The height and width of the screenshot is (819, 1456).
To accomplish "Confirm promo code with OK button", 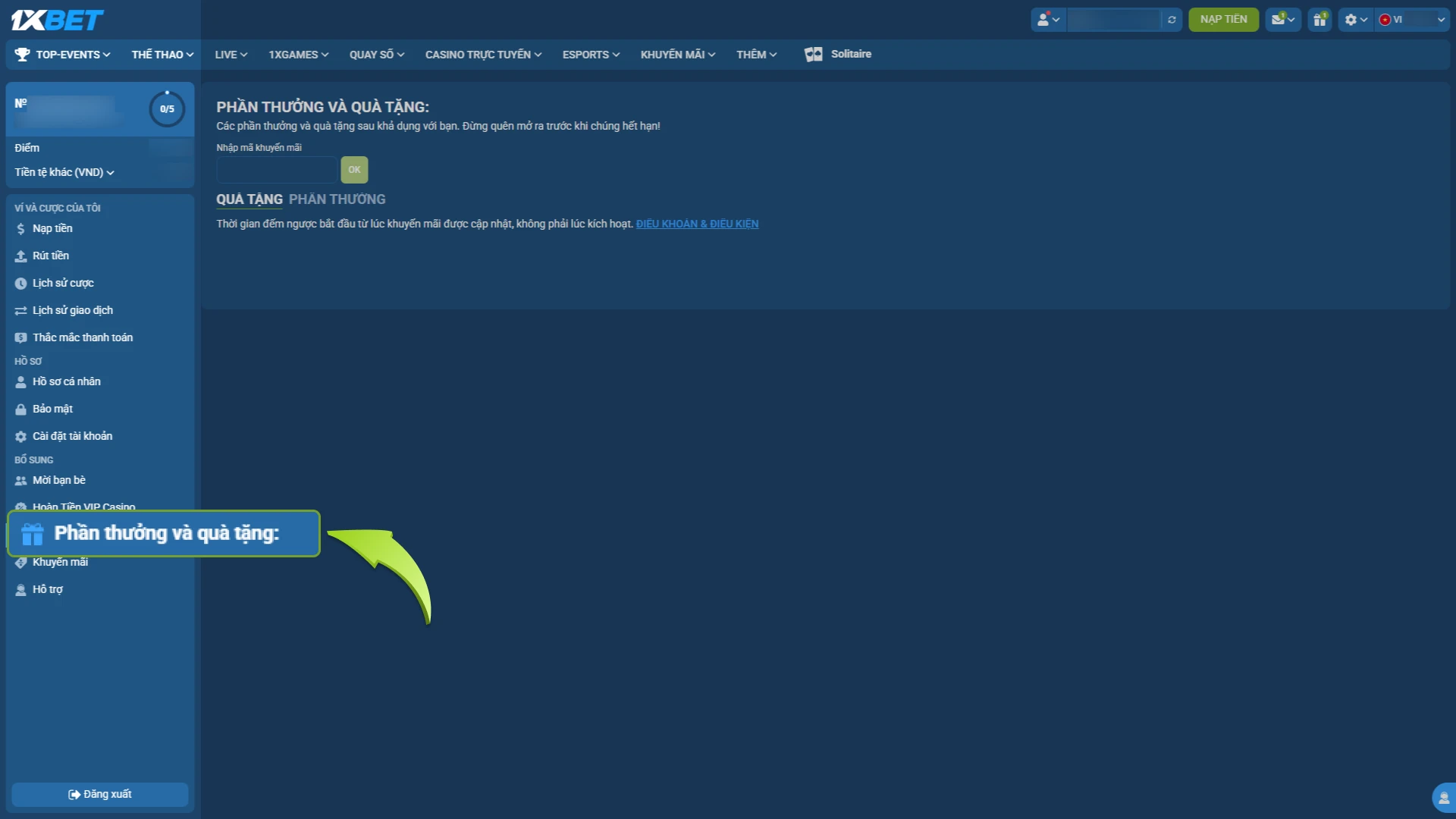I will click(x=354, y=170).
